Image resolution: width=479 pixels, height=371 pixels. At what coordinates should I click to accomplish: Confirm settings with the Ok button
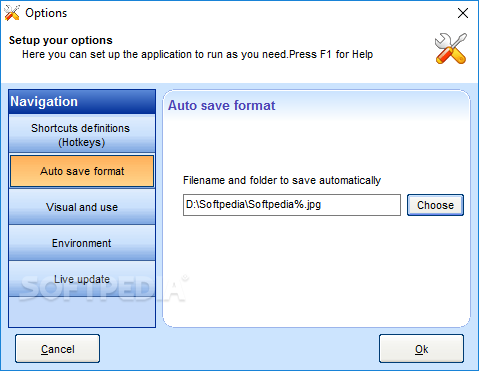point(421,349)
